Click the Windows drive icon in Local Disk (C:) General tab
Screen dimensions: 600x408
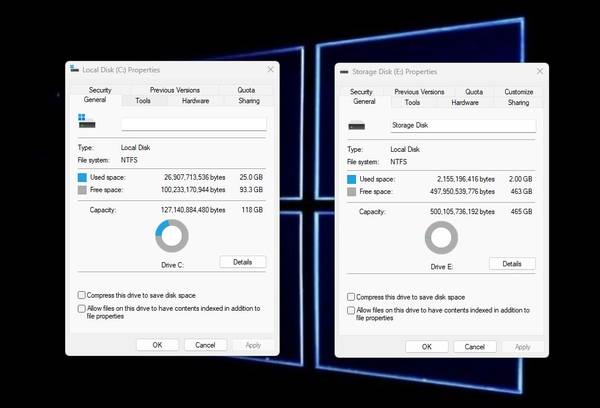(x=87, y=123)
